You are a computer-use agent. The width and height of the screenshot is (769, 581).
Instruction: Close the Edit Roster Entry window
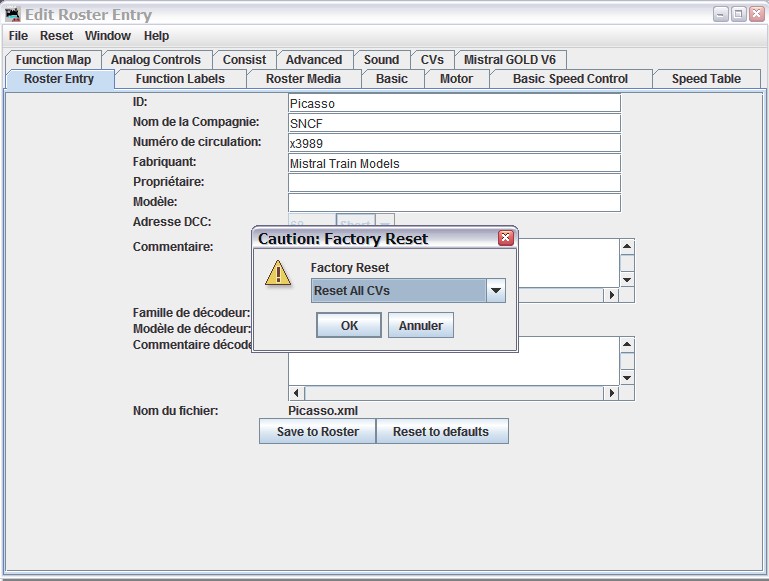(x=757, y=14)
